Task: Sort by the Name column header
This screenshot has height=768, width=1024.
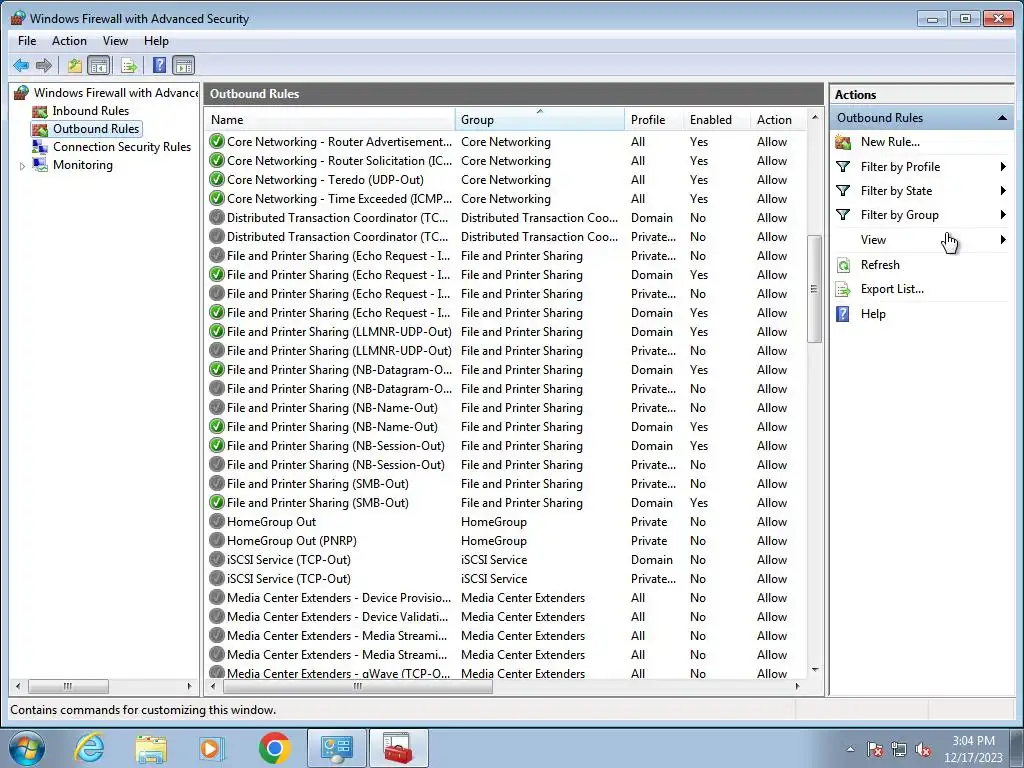Action: [330, 120]
